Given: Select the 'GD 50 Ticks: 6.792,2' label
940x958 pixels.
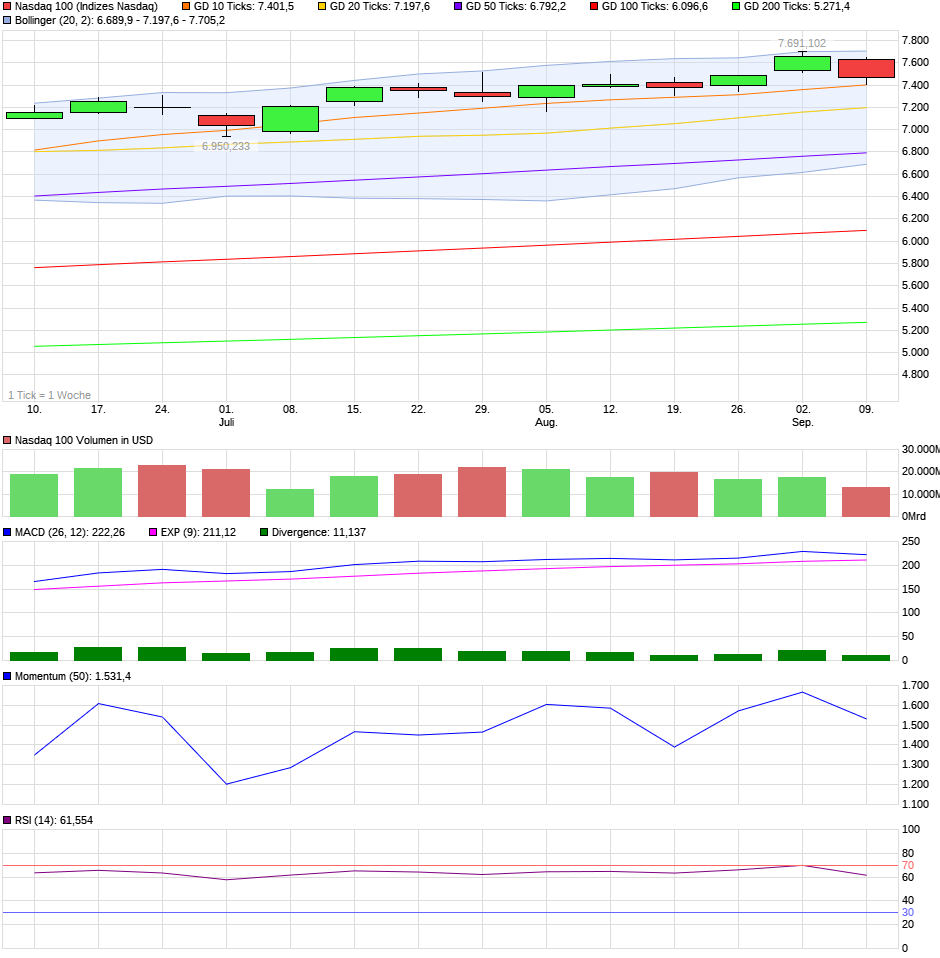Looking at the screenshot, I should [516, 6].
